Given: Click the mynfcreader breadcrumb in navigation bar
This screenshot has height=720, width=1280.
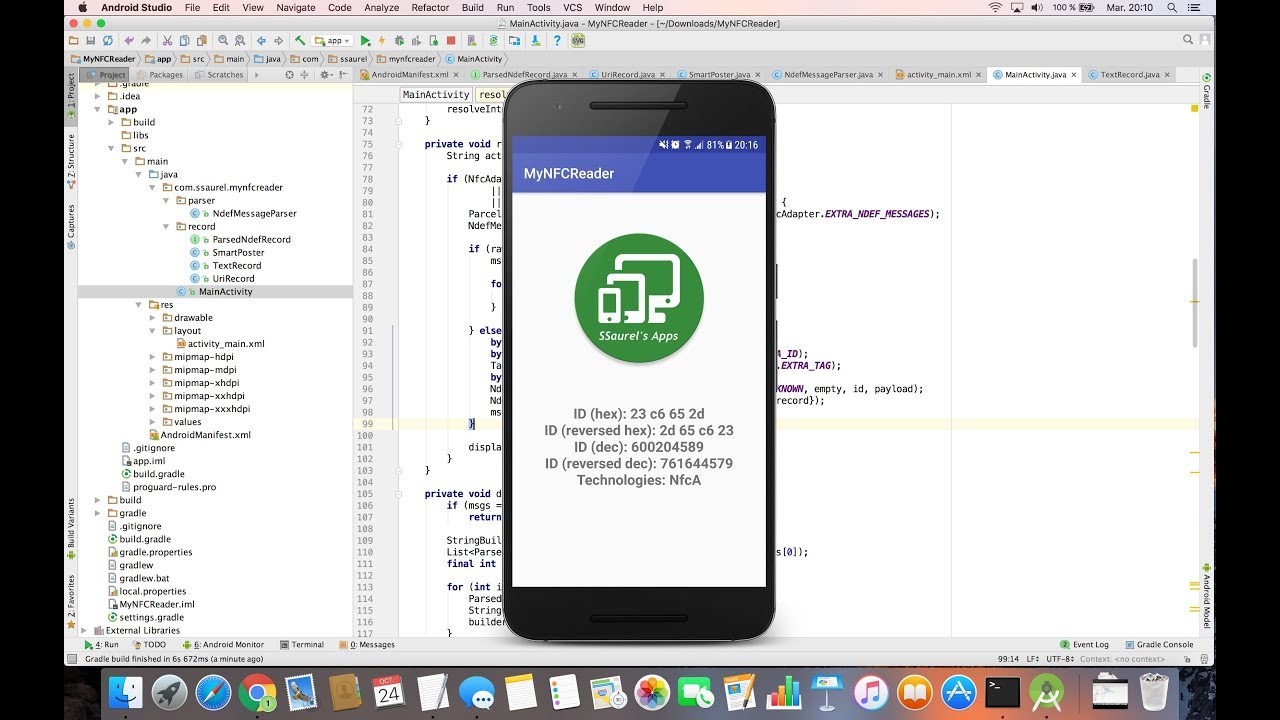Looking at the screenshot, I should tap(406, 59).
